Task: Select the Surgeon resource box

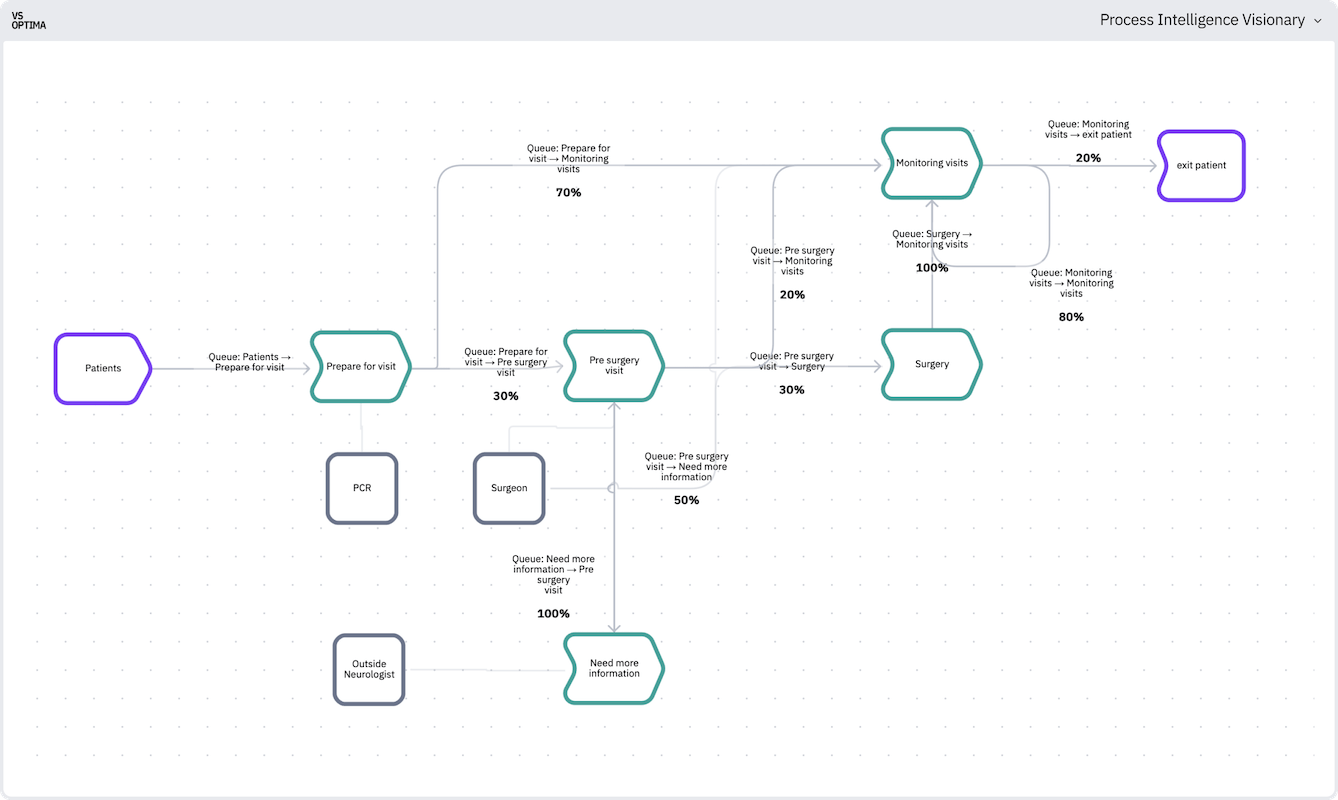Action: [509, 488]
